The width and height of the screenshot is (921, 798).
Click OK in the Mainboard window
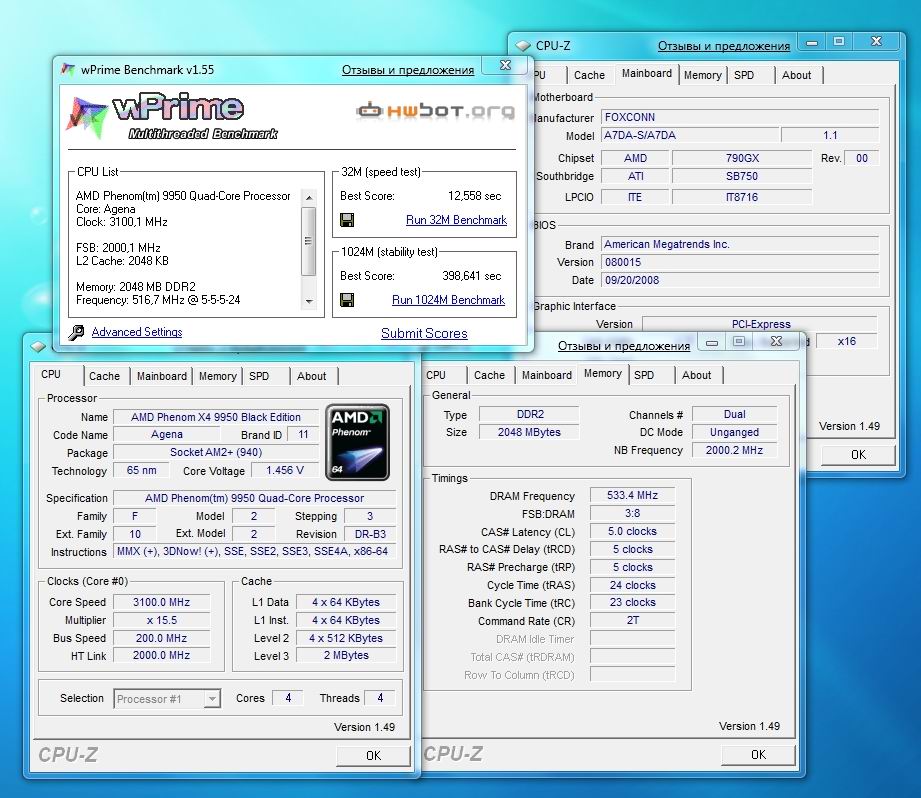click(x=858, y=454)
